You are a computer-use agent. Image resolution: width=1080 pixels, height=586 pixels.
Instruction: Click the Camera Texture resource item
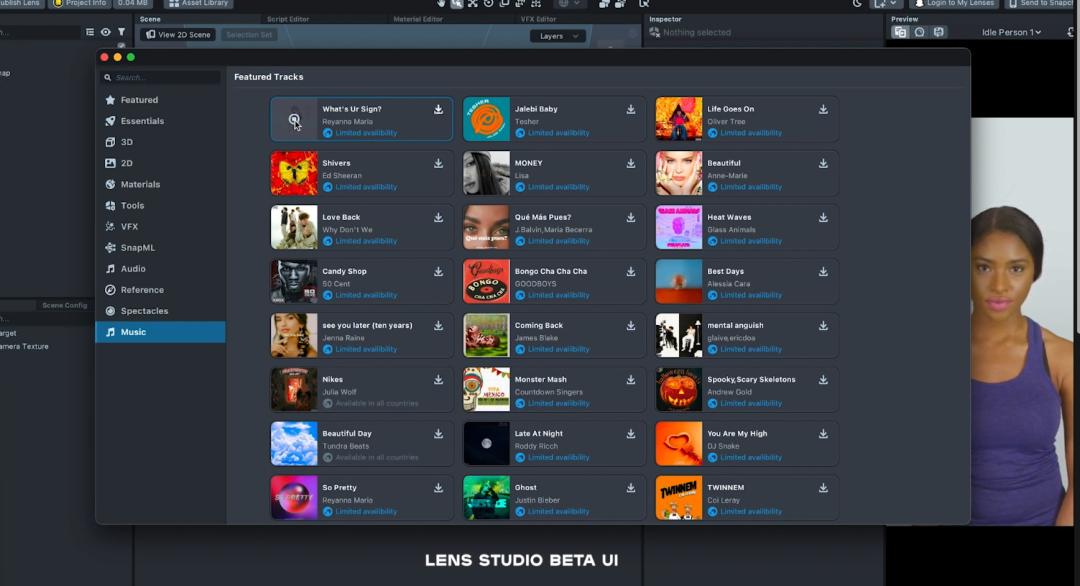click(x=24, y=346)
